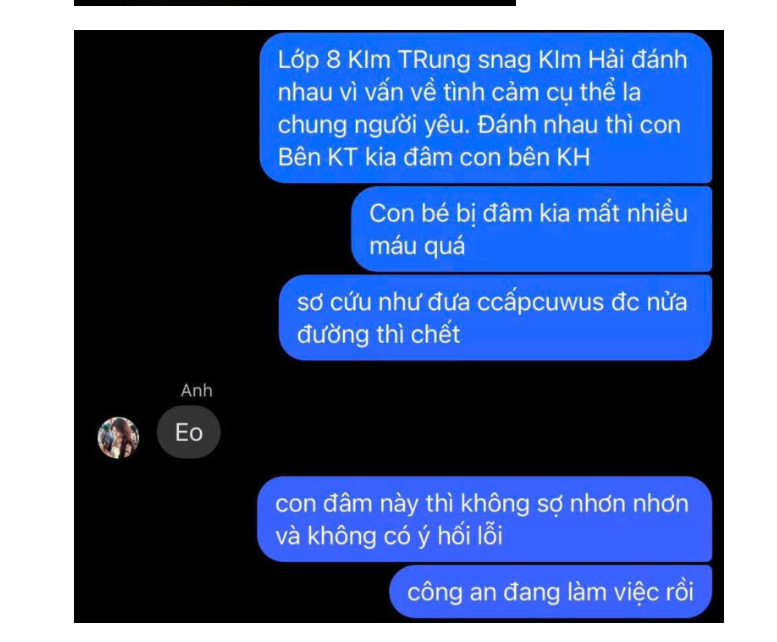777x642 pixels.
Task: Click the abbreviation 'KH' ending first message
Action: (573, 158)
